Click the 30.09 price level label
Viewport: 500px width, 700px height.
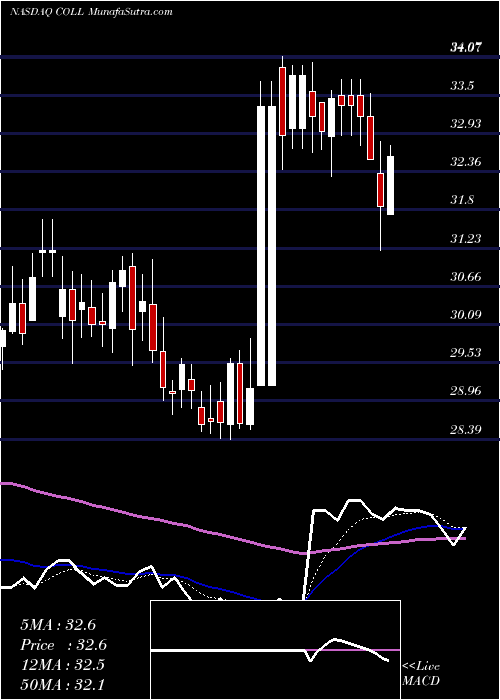click(x=466, y=315)
